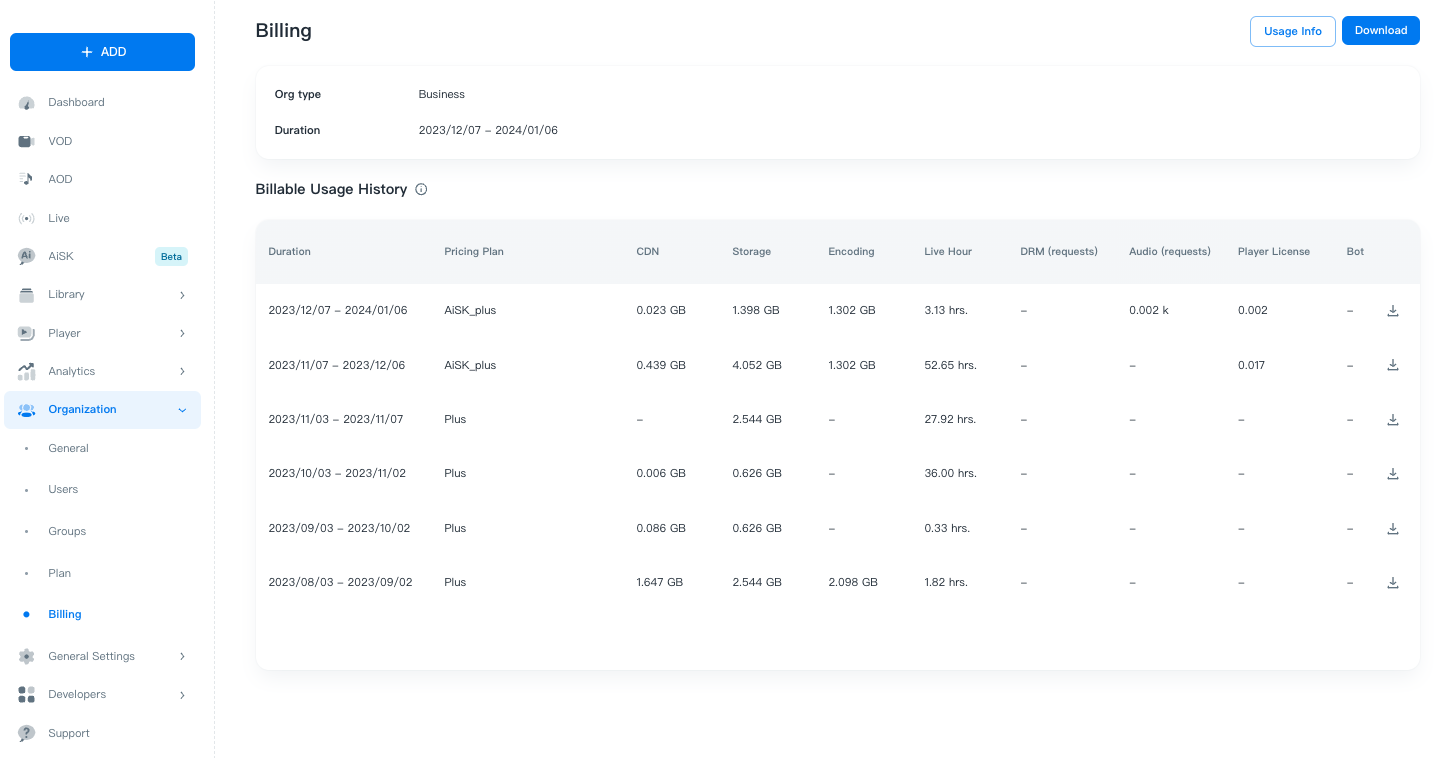This screenshot has width=1441, height=758.
Task: Collapse the Organization menu
Action: point(181,410)
